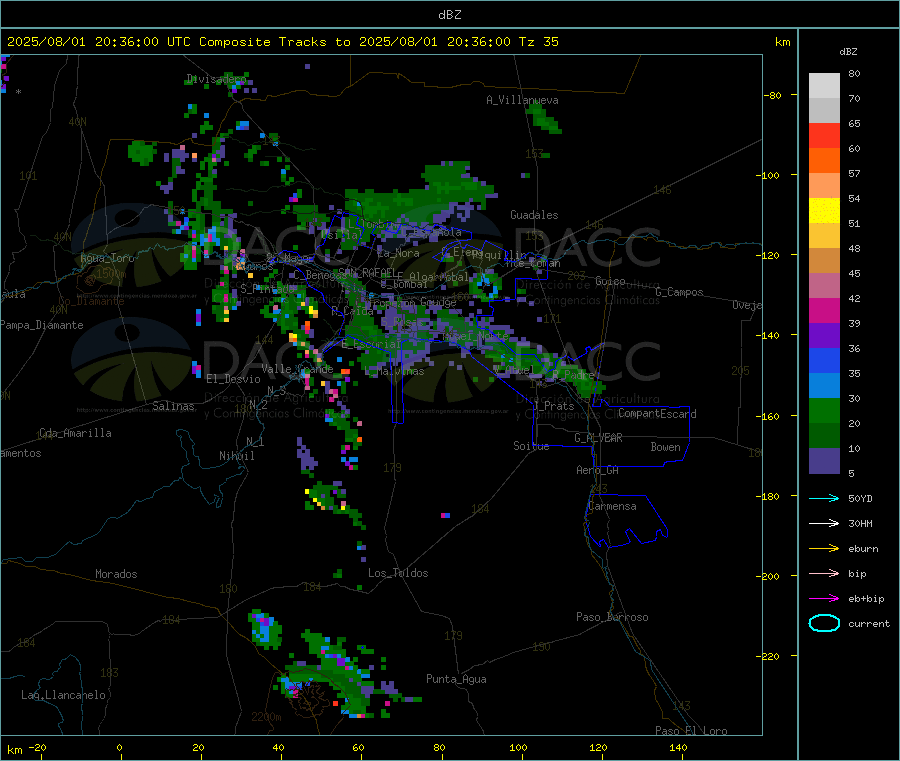The image size is (900, 761).
Task: Click the 'Aero_GA' map label
Action: (x=597, y=470)
